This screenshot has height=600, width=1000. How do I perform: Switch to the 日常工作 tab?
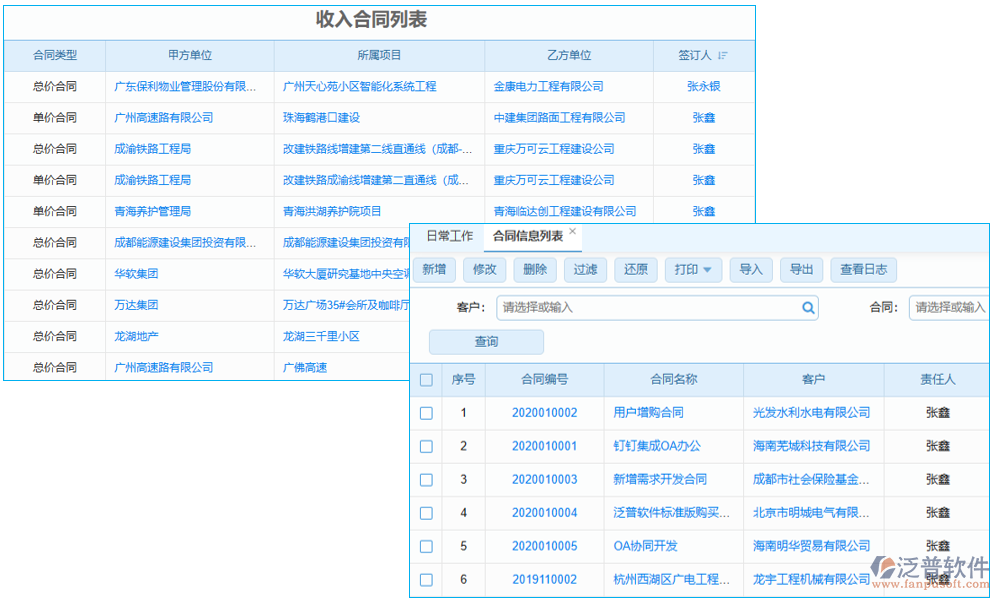tap(452, 236)
